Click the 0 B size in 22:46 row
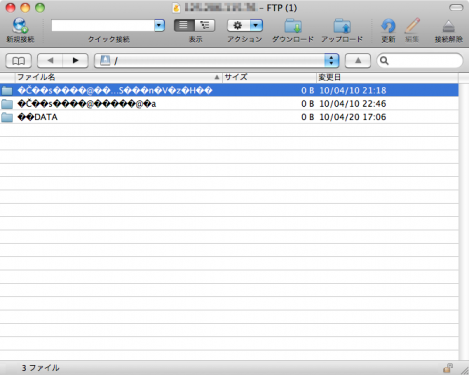 [x=308, y=104]
